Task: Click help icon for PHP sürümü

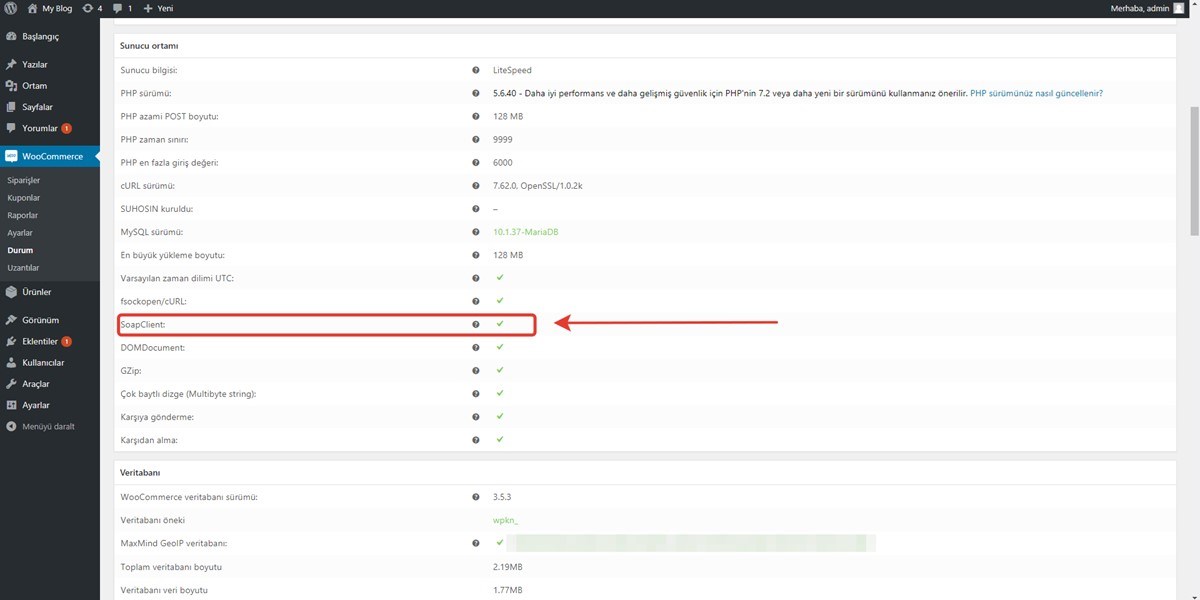Action: click(x=476, y=93)
